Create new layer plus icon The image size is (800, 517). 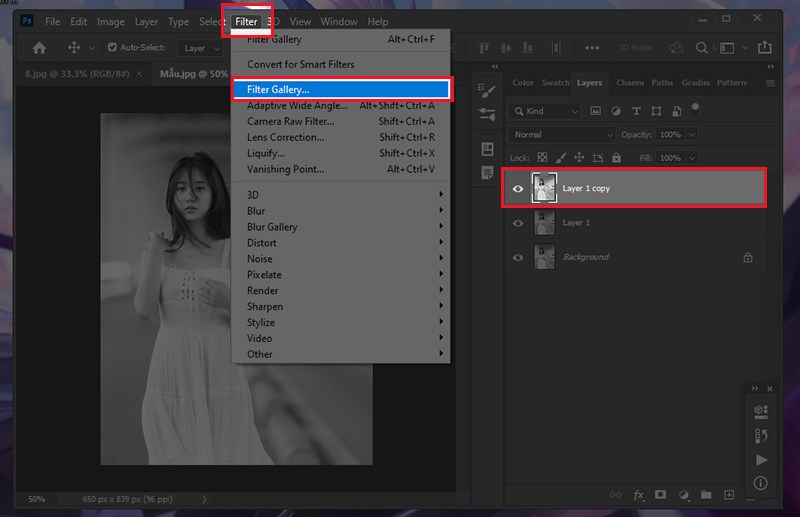[x=729, y=495]
